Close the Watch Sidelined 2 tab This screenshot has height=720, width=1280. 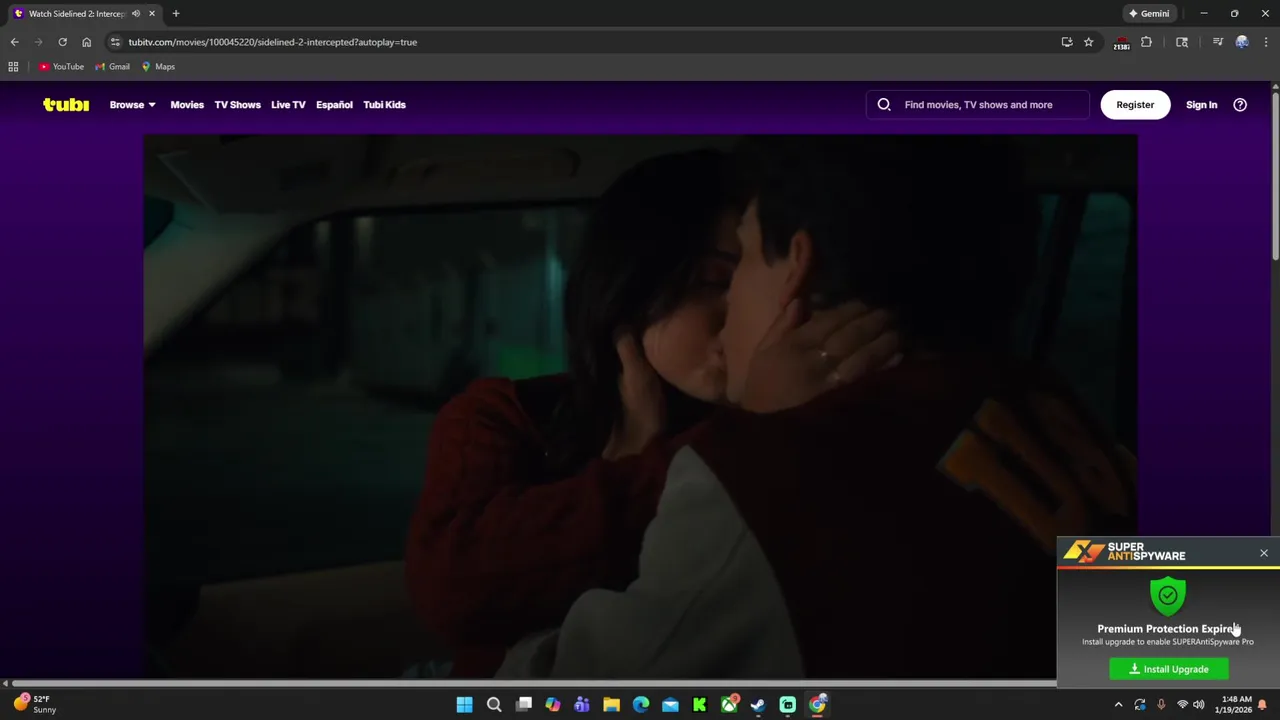pos(152,13)
